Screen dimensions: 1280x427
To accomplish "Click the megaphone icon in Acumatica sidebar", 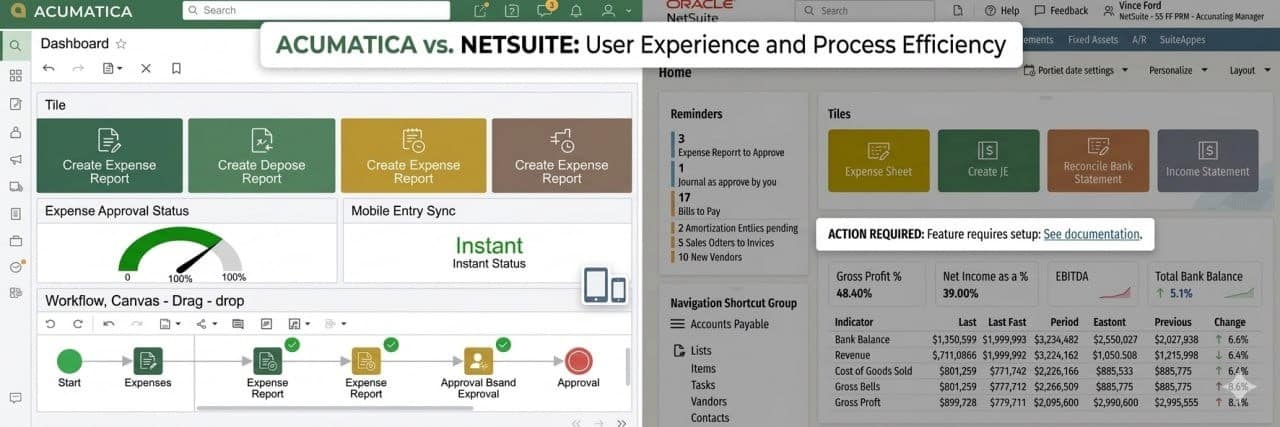I will click(x=15, y=159).
